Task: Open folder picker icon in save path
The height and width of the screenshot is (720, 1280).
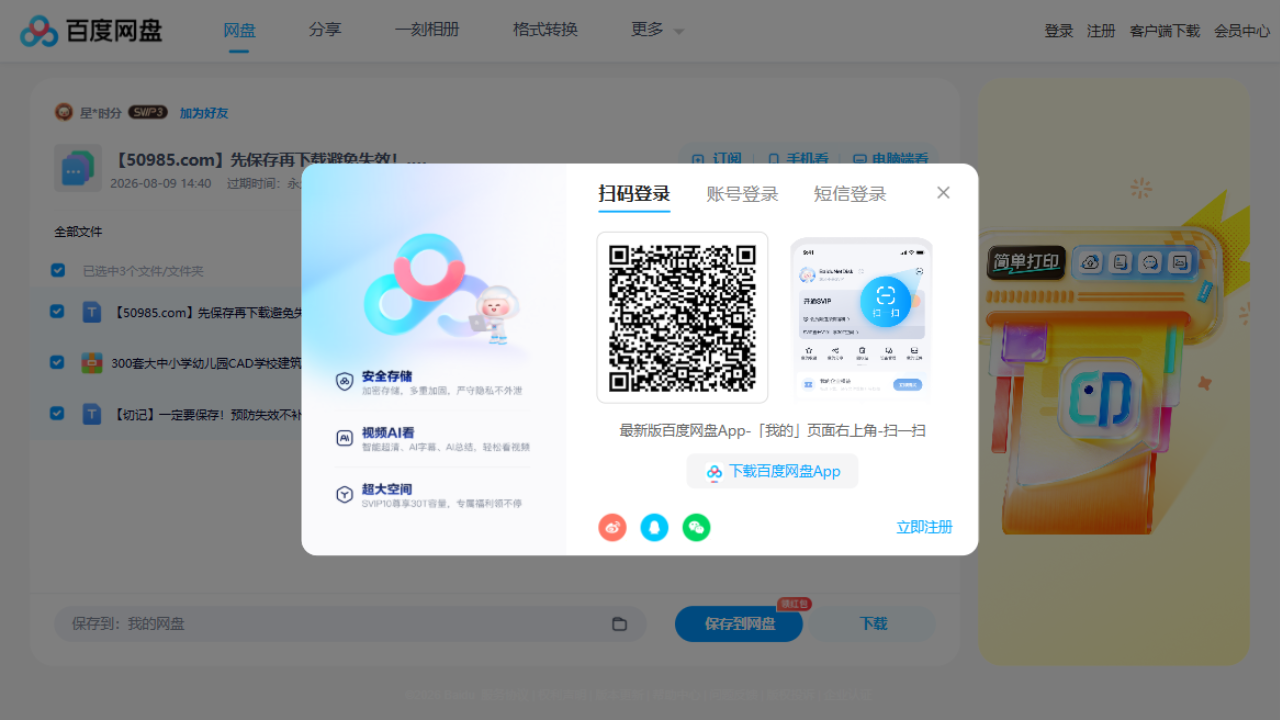Action: 619,624
